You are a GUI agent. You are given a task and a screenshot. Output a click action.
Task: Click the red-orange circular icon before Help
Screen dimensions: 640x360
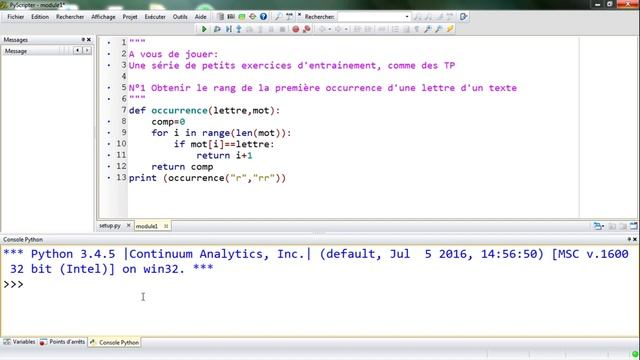pos(253,17)
